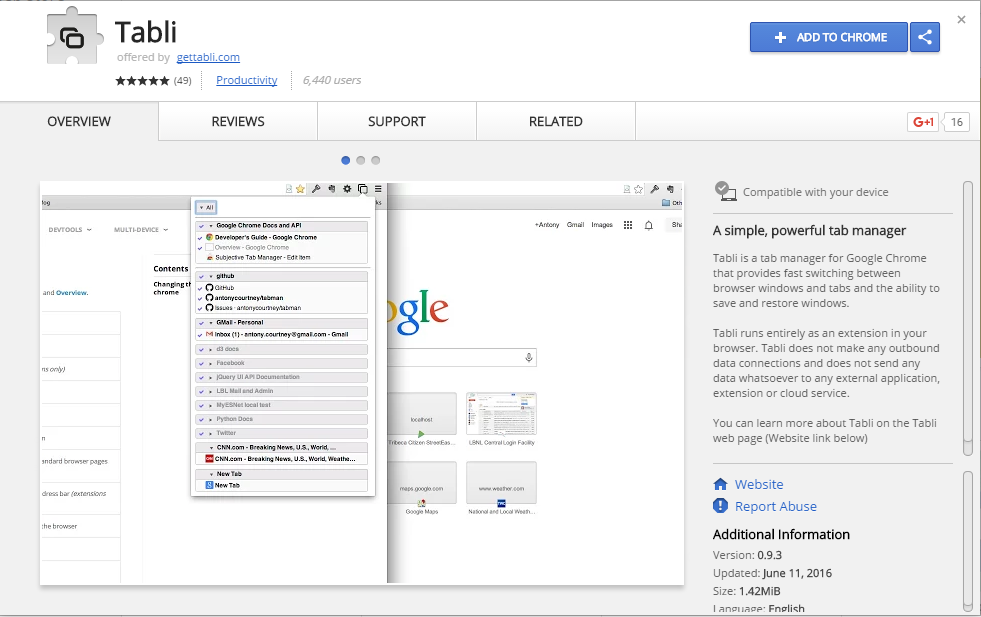Collapse the Google Chrome Docs and API group
The width and height of the screenshot is (981, 617).
click(x=211, y=226)
